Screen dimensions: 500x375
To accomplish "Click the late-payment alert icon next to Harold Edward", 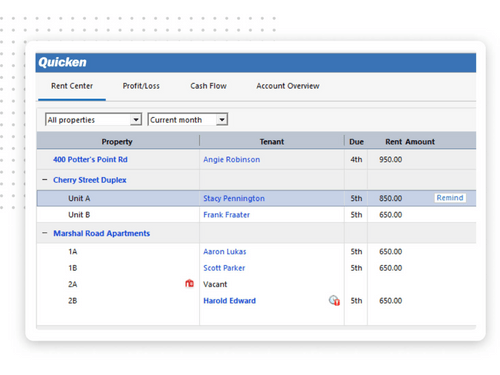I will [x=334, y=300].
